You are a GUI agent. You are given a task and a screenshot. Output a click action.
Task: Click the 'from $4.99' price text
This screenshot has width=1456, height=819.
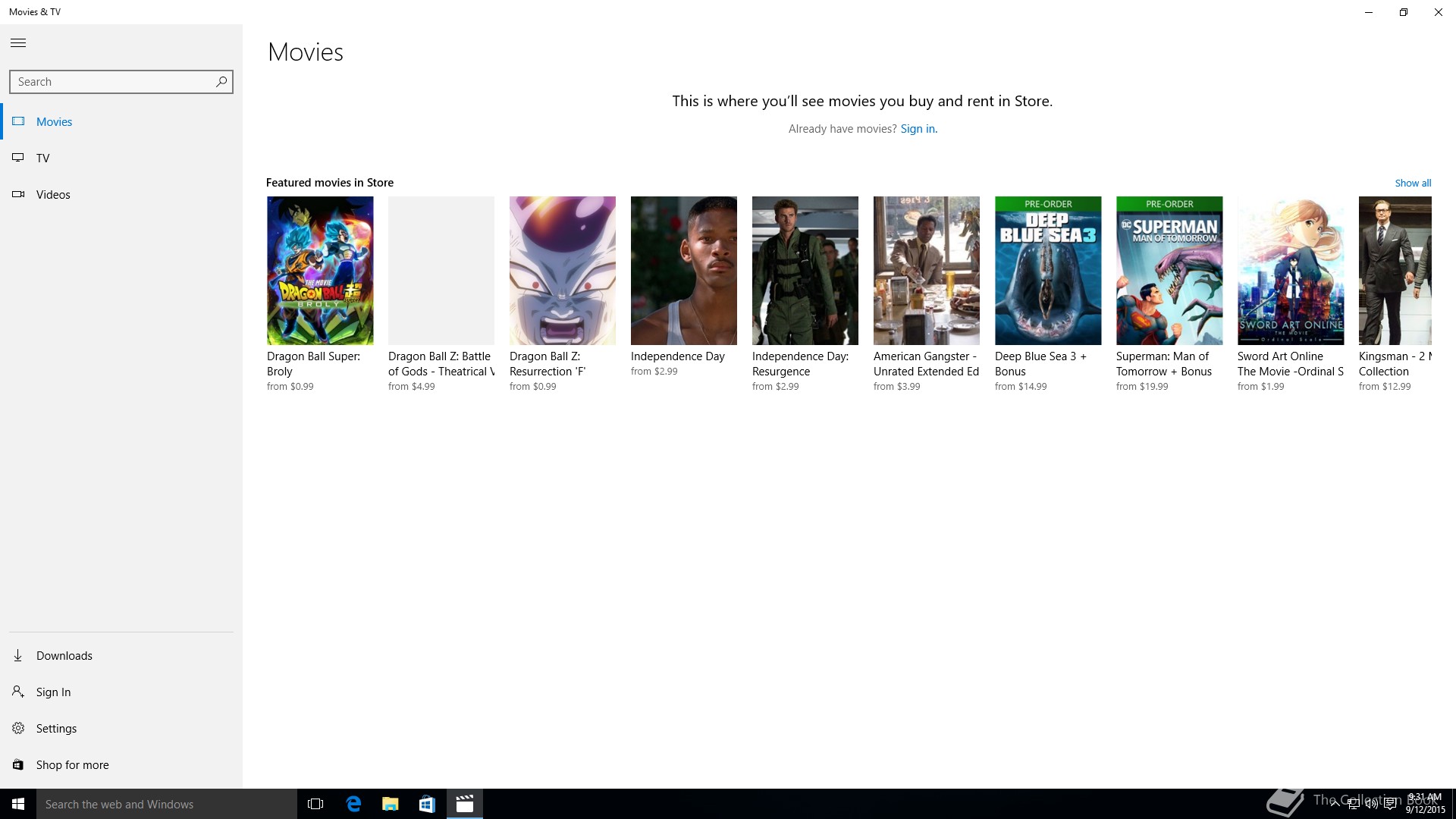pyautogui.click(x=412, y=387)
